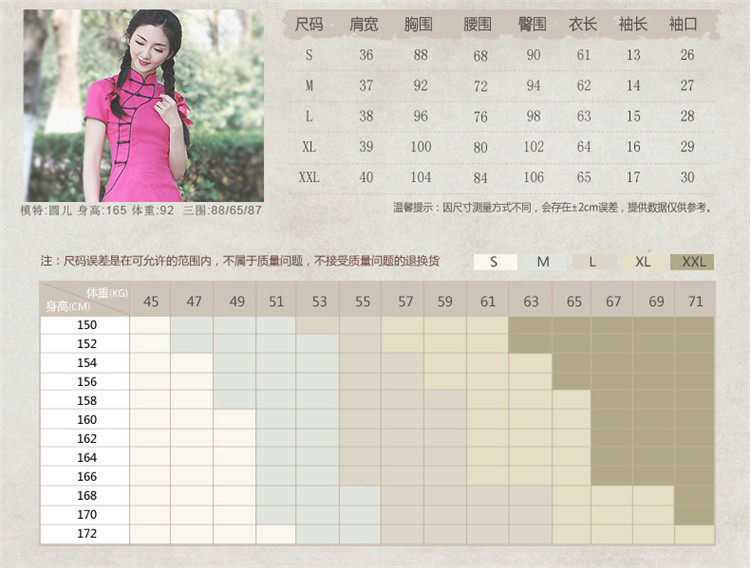The height and width of the screenshot is (568, 750).
Task: Click the XXL row label in size table
Action: tap(309, 177)
